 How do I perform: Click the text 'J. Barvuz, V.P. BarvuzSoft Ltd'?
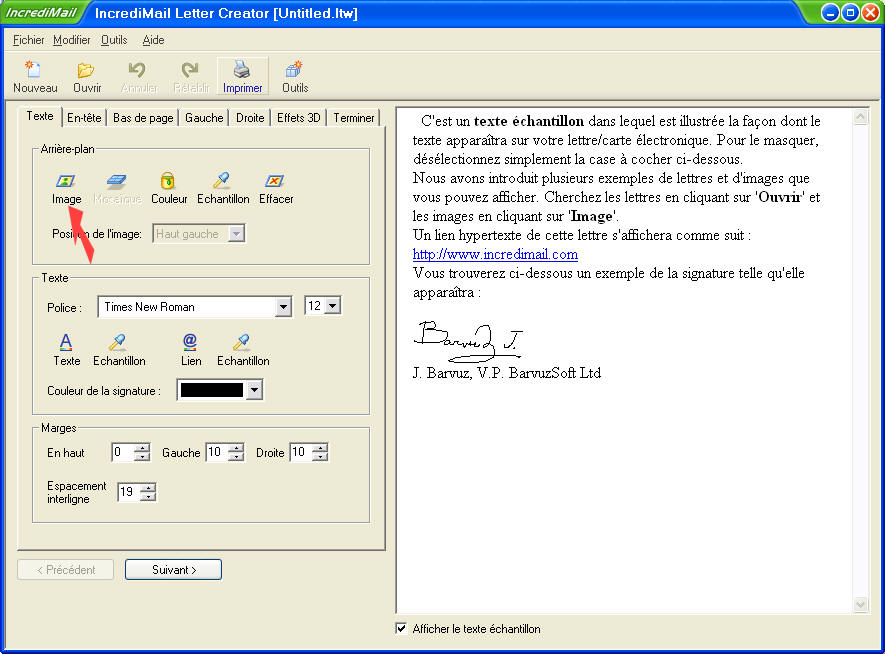click(507, 373)
